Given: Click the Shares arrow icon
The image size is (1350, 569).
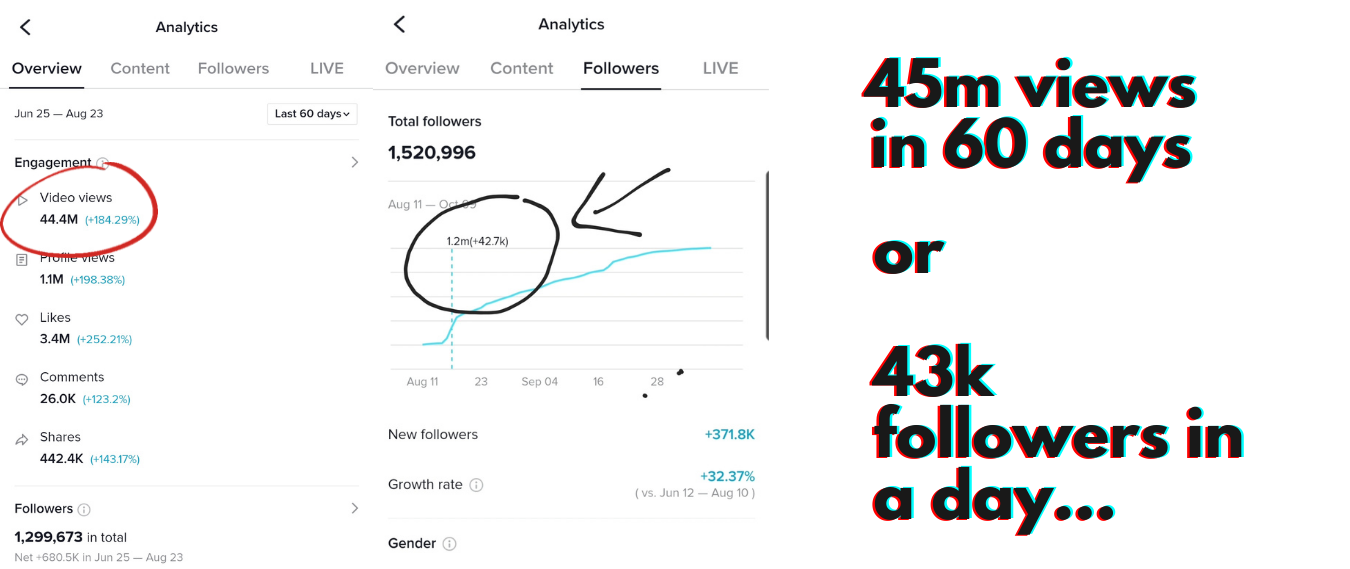Looking at the screenshot, I should pyautogui.click(x=22, y=440).
